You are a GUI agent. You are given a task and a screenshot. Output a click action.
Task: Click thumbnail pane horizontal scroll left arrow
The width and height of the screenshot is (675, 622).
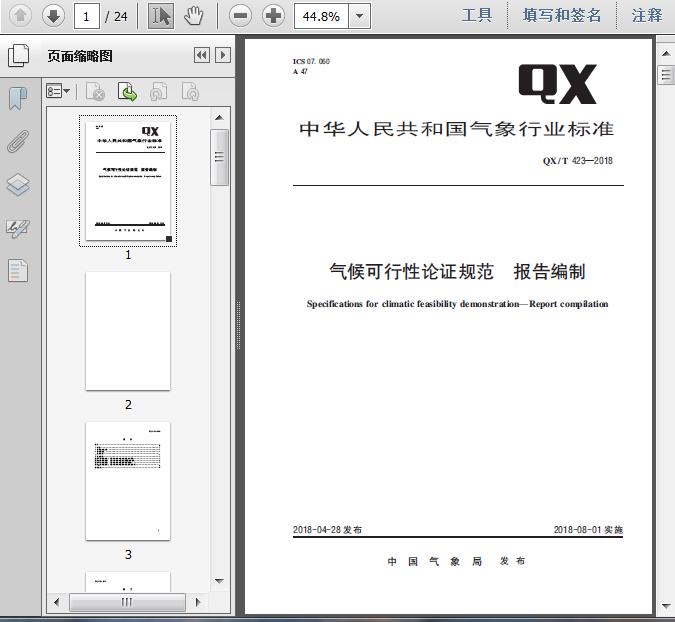pyautogui.click(x=57, y=602)
